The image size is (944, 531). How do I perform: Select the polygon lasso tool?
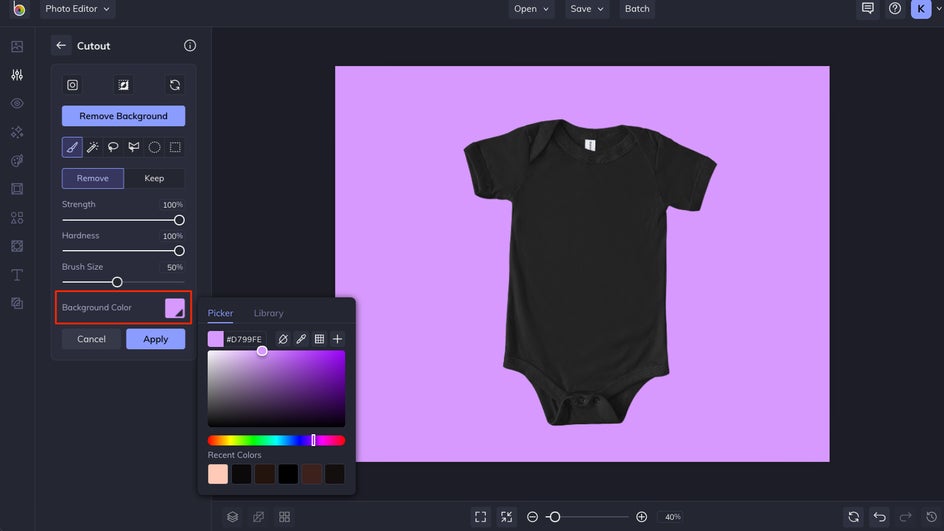tap(134, 147)
